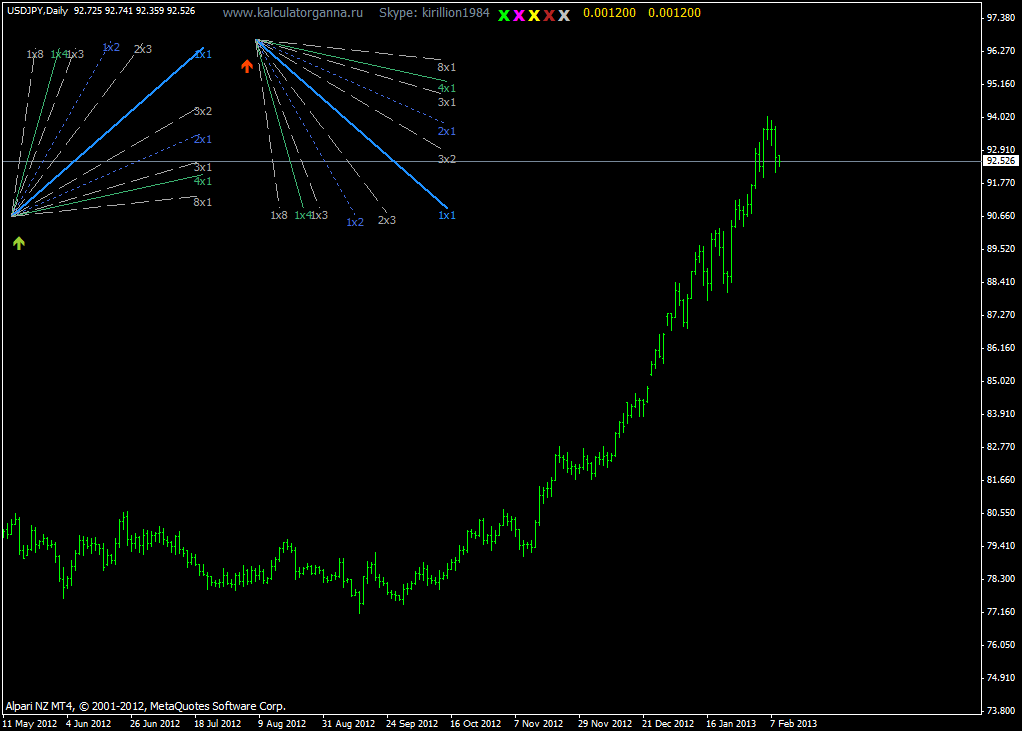1022x731 pixels.
Task: Select the 8x1 label of the ascending fan
Action: point(202,202)
